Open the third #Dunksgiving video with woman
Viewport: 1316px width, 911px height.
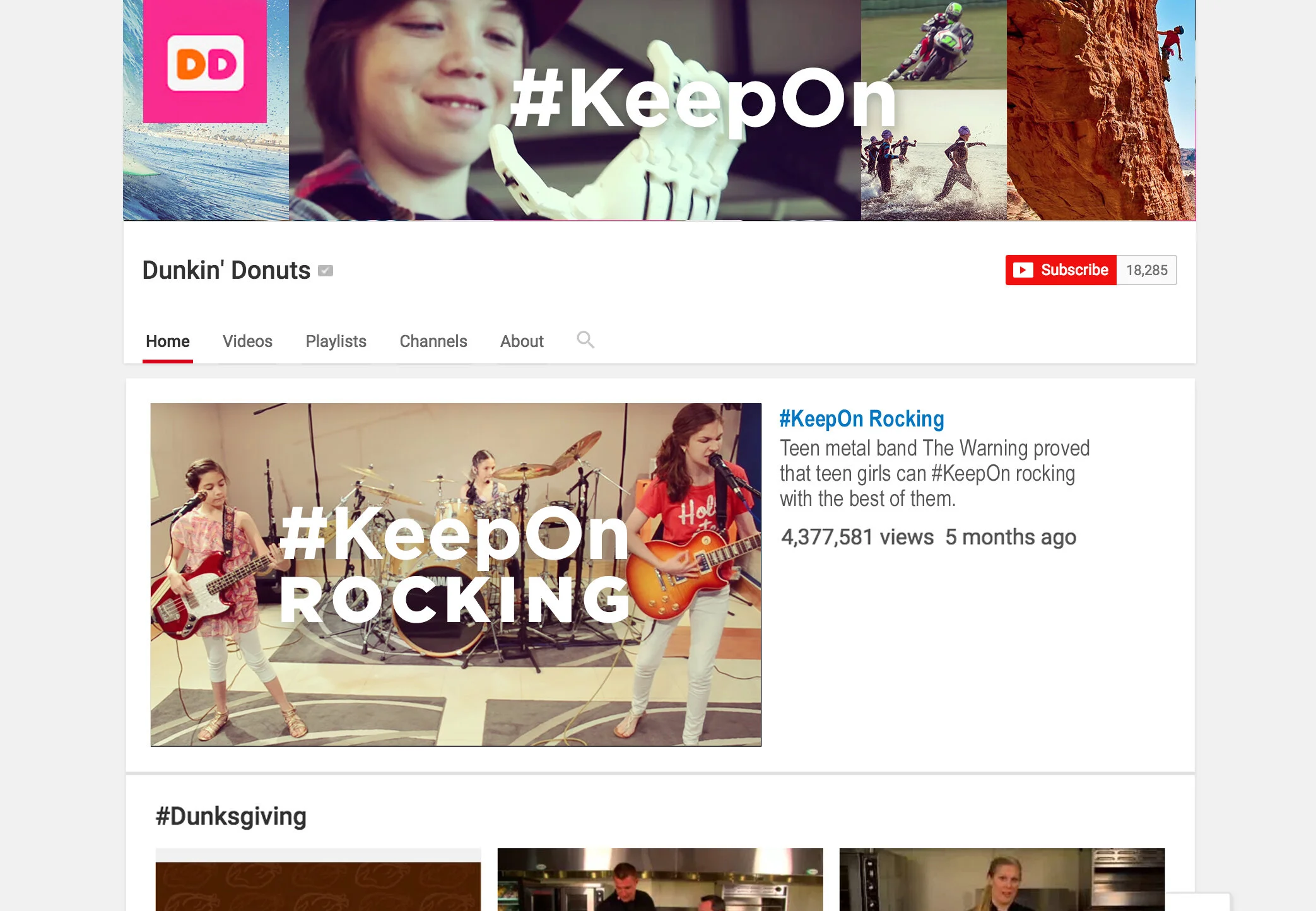(1002, 879)
